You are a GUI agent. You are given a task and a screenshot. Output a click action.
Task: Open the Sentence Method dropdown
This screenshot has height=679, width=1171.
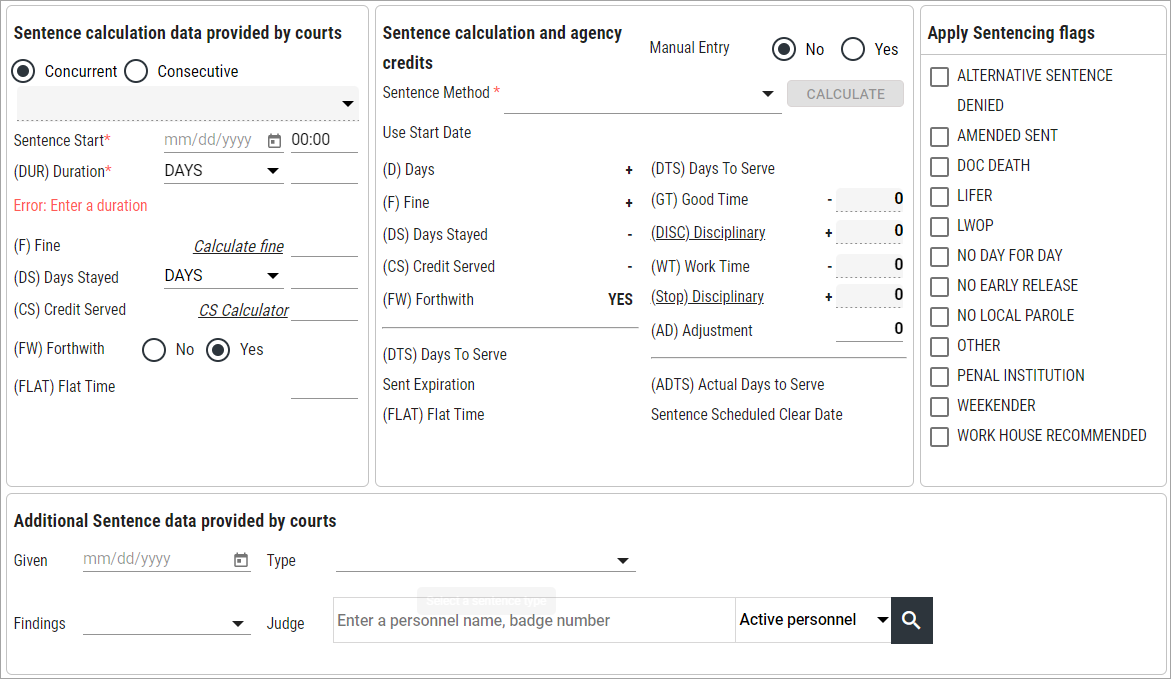tap(642, 94)
